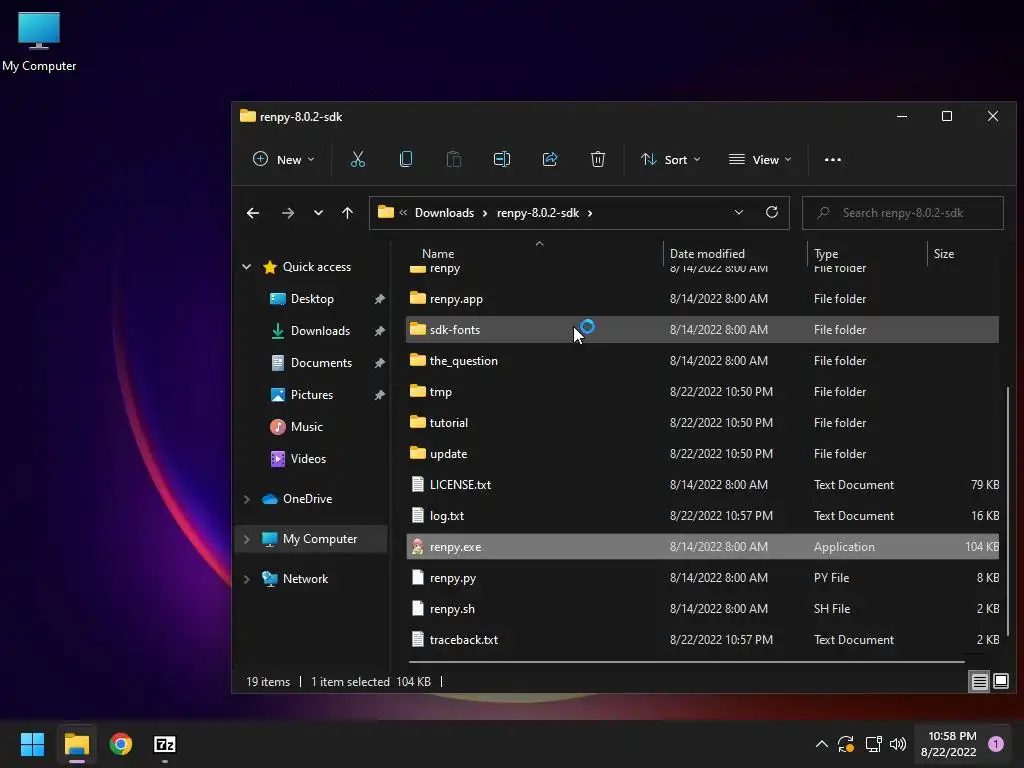The width and height of the screenshot is (1024, 768).
Task: Click network icon in system tray
Action: pos(873,744)
